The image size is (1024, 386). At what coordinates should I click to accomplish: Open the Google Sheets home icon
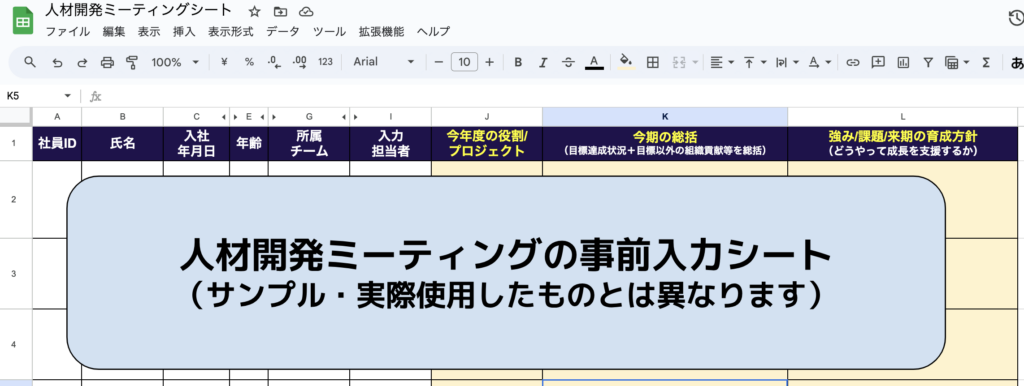coord(23,21)
